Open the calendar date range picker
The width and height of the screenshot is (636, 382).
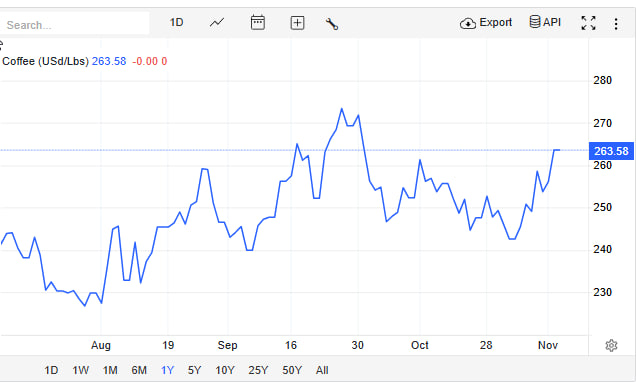pos(258,23)
